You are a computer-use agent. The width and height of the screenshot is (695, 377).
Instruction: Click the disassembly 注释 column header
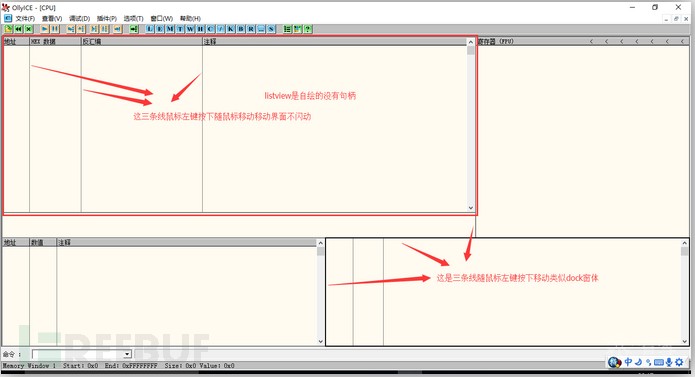pyautogui.click(x=335, y=42)
